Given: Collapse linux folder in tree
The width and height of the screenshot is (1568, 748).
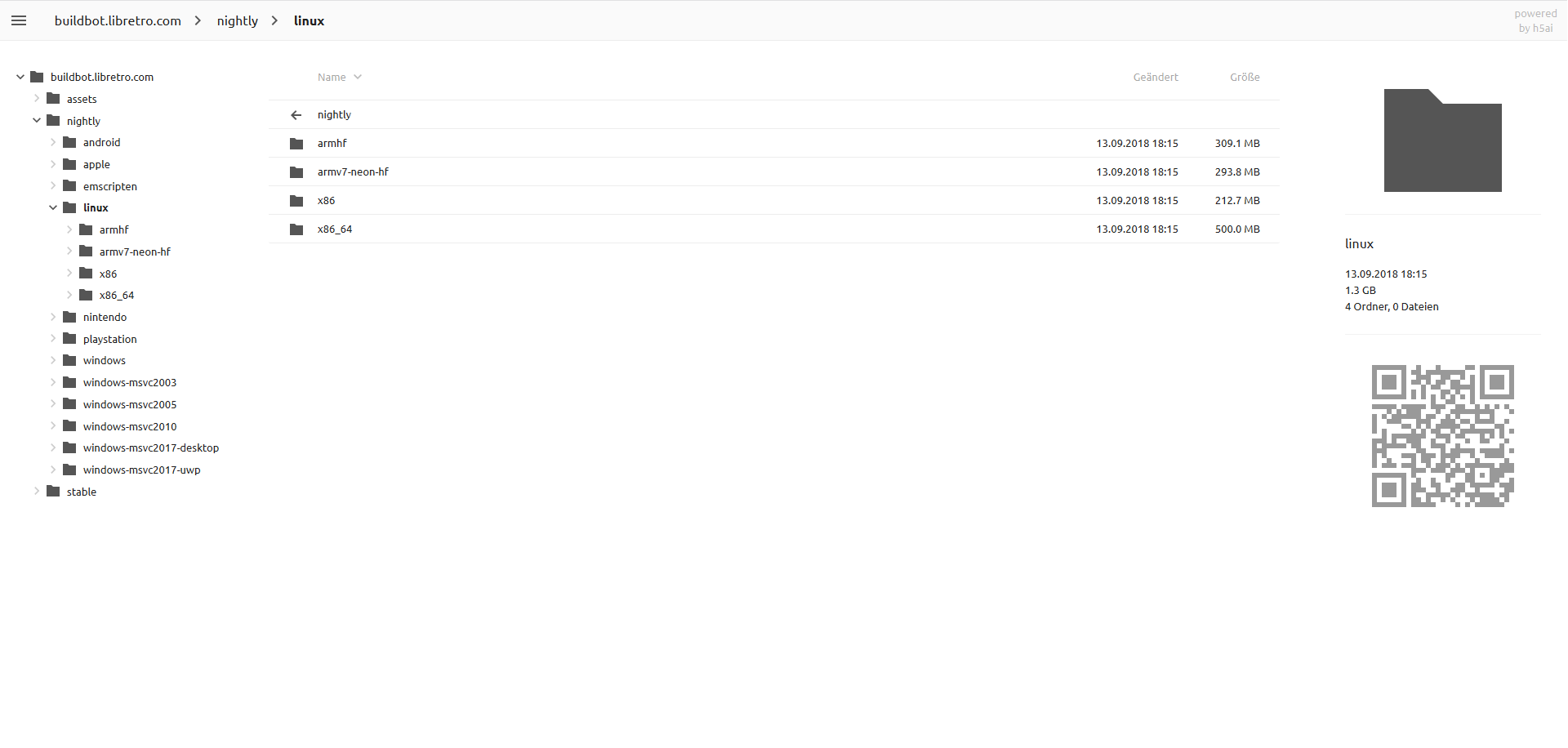Looking at the screenshot, I should point(53,207).
